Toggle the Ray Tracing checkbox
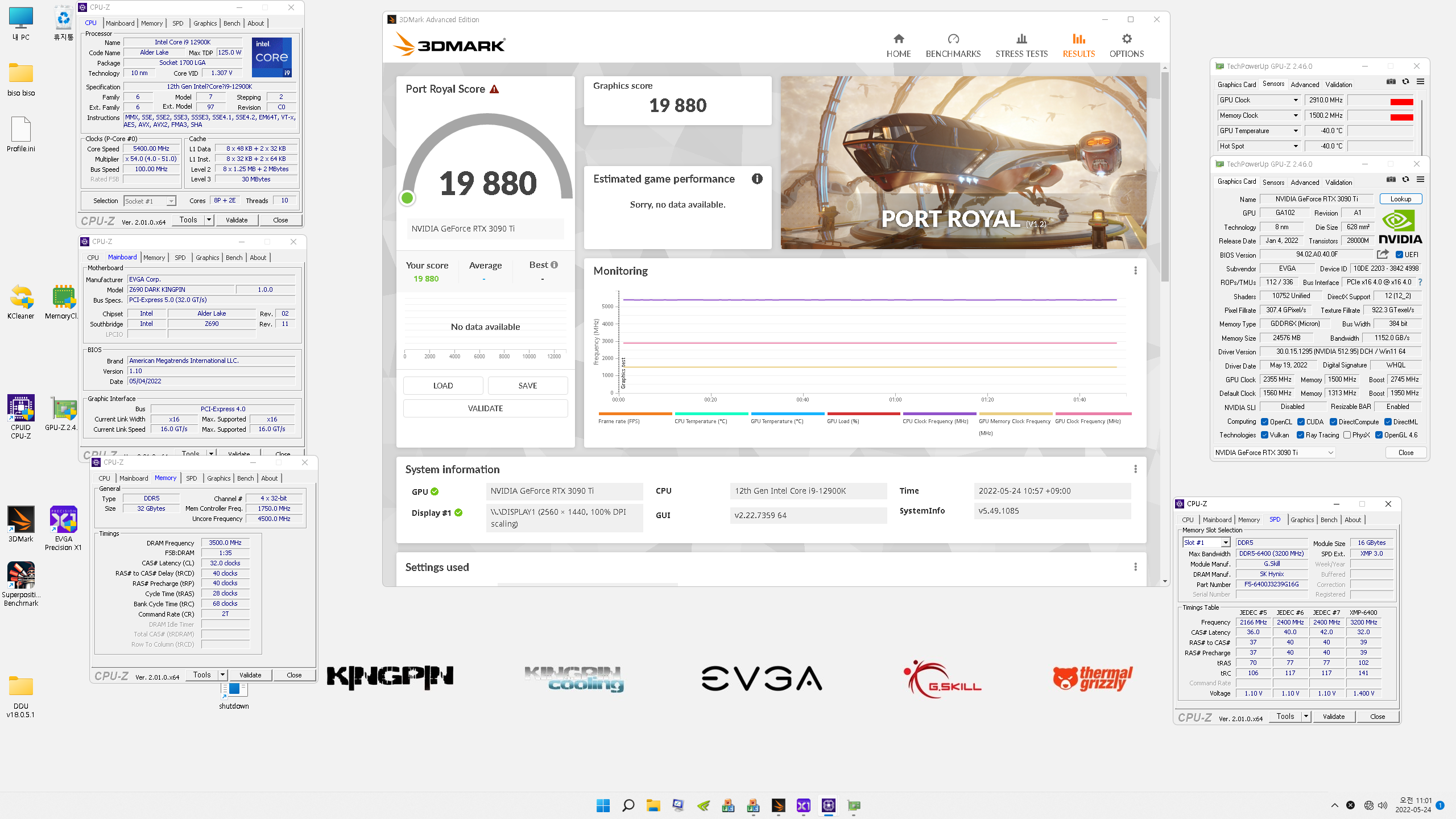Image resolution: width=1456 pixels, height=819 pixels. tap(1300, 435)
